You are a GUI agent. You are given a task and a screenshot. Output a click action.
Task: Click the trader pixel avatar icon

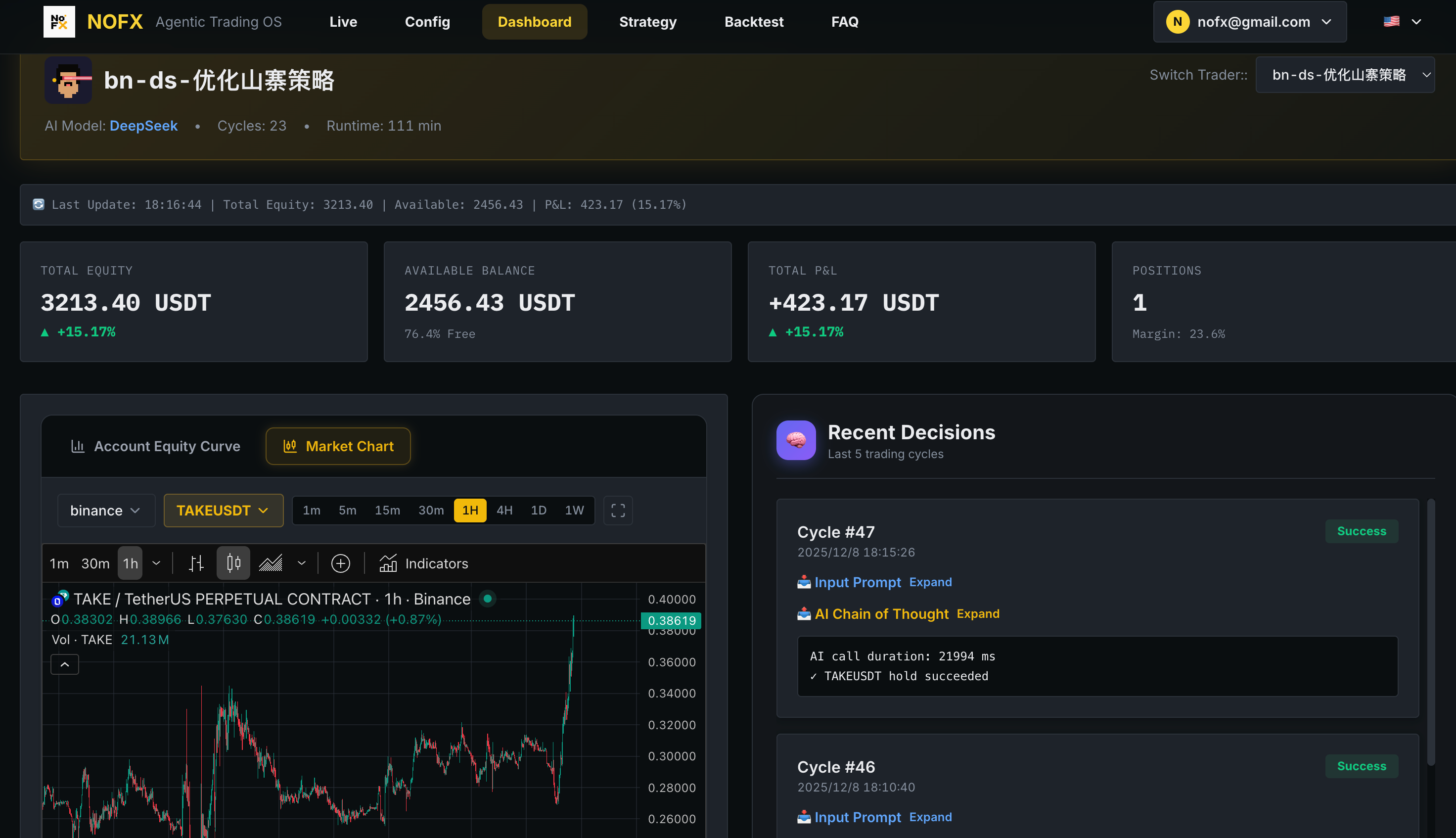point(68,81)
